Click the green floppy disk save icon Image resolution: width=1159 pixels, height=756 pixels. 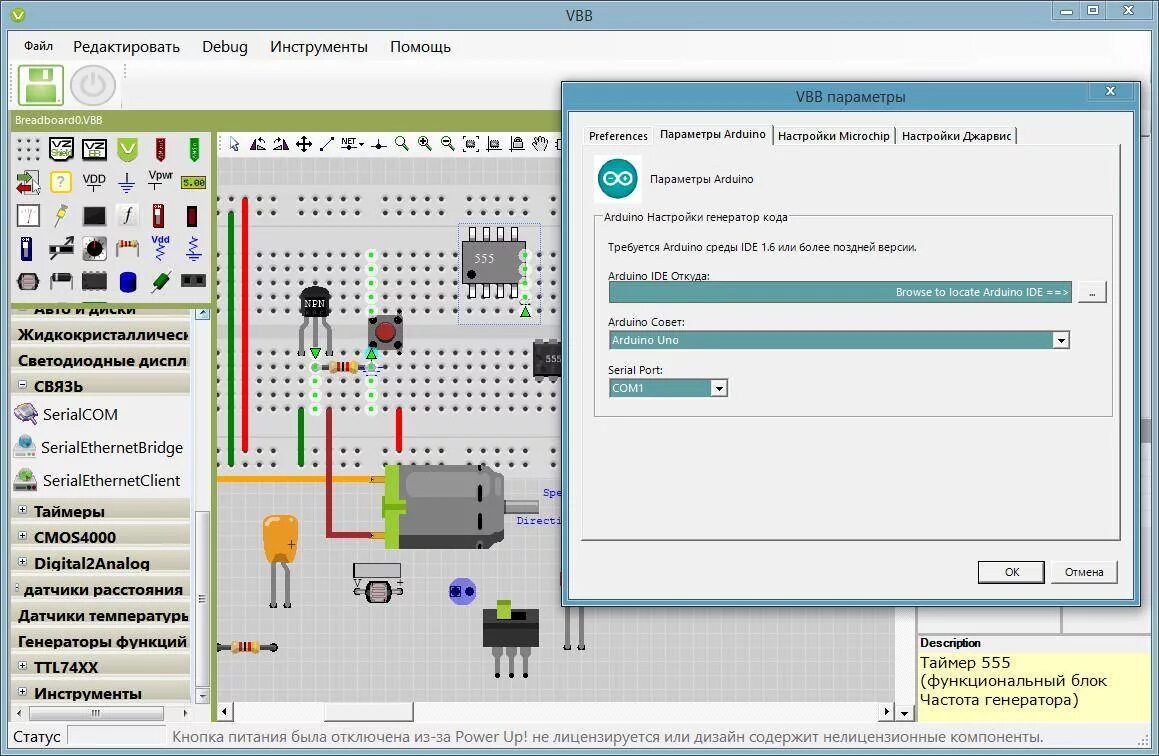coord(41,85)
